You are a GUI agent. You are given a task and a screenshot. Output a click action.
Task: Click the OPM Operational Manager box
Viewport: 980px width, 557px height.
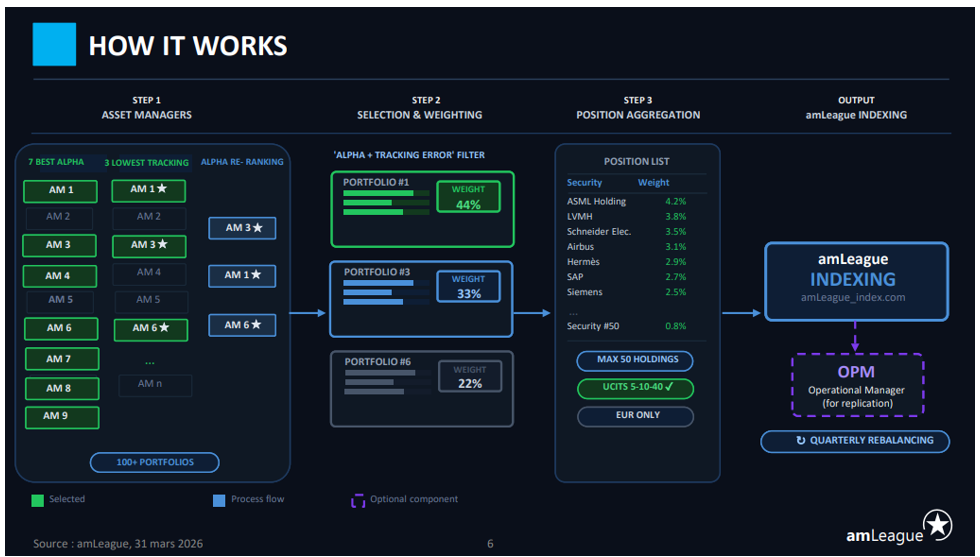coord(857,385)
